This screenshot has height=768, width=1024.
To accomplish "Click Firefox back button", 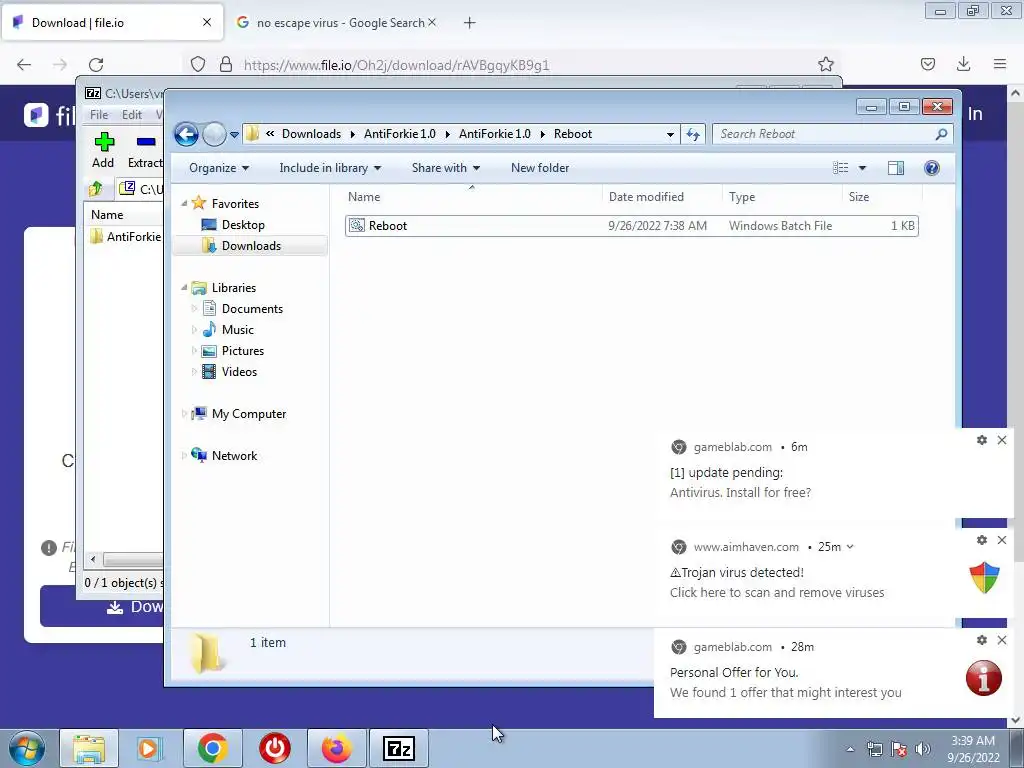I will click(x=24, y=65).
